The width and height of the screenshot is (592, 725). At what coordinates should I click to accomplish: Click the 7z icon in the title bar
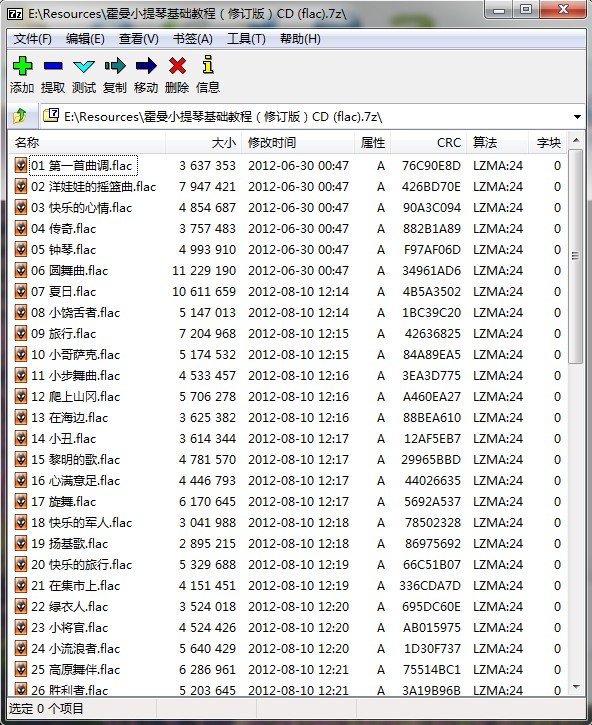[15, 13]
